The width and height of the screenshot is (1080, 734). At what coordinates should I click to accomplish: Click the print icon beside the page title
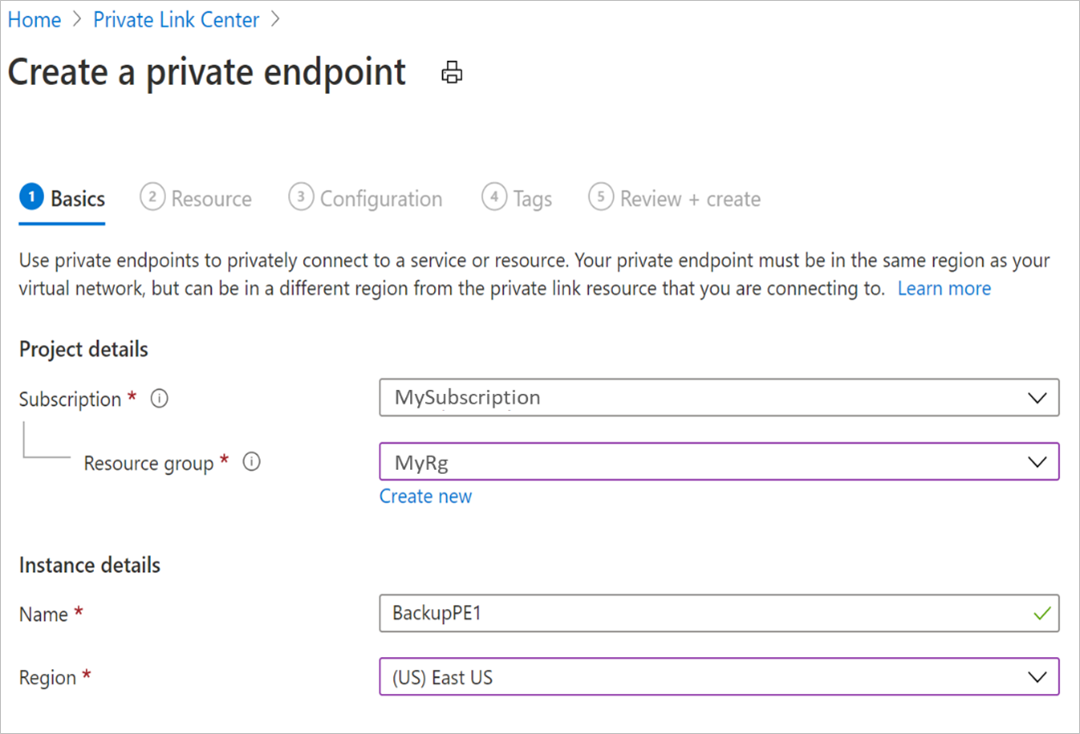point(452,72)
